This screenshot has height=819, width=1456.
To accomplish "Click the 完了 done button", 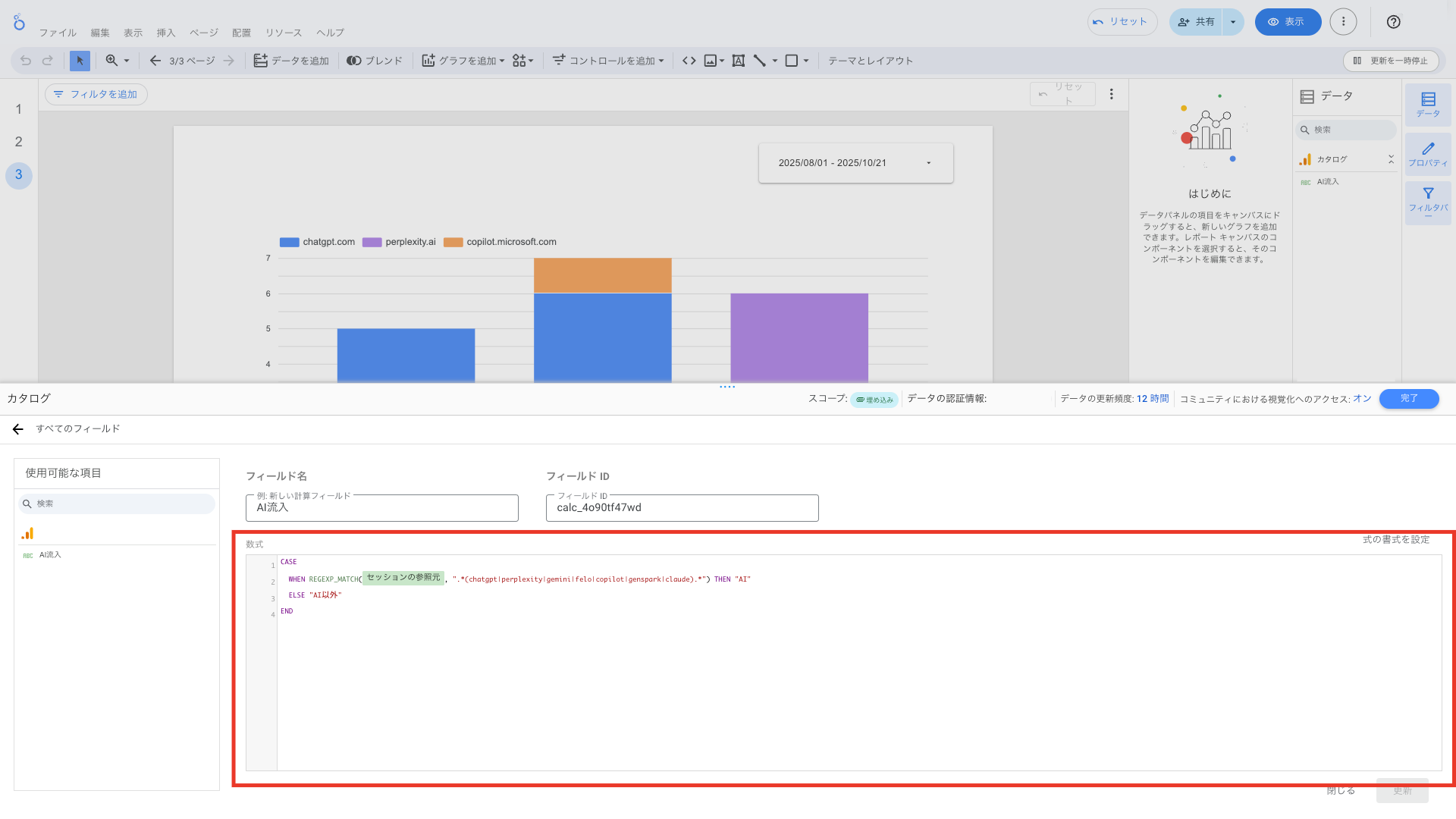I will [1408, 399].
